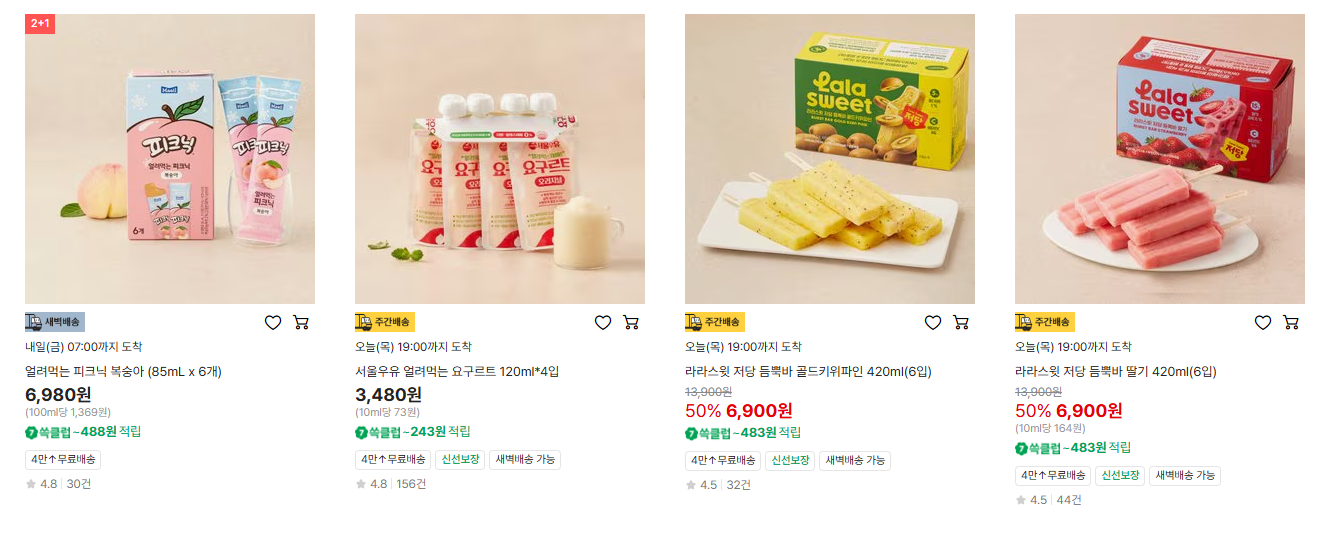
Task: Click 새벽배송 가능 tag under kiwi bar
Action: [x=855, y=460]
